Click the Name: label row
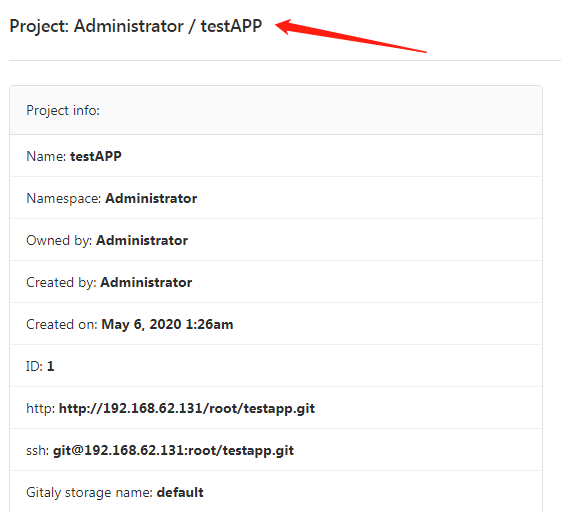The height and width of the screenshot is (512, 561). (276, 156)
